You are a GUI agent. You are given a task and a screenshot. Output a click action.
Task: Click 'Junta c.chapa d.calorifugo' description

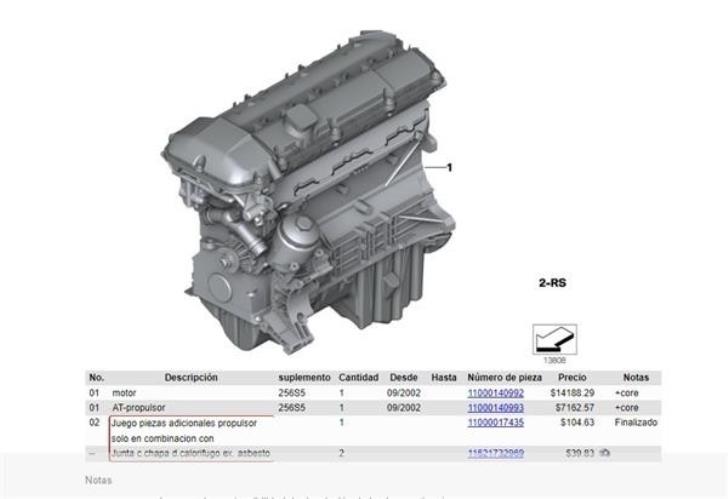(x=190, y=453)
